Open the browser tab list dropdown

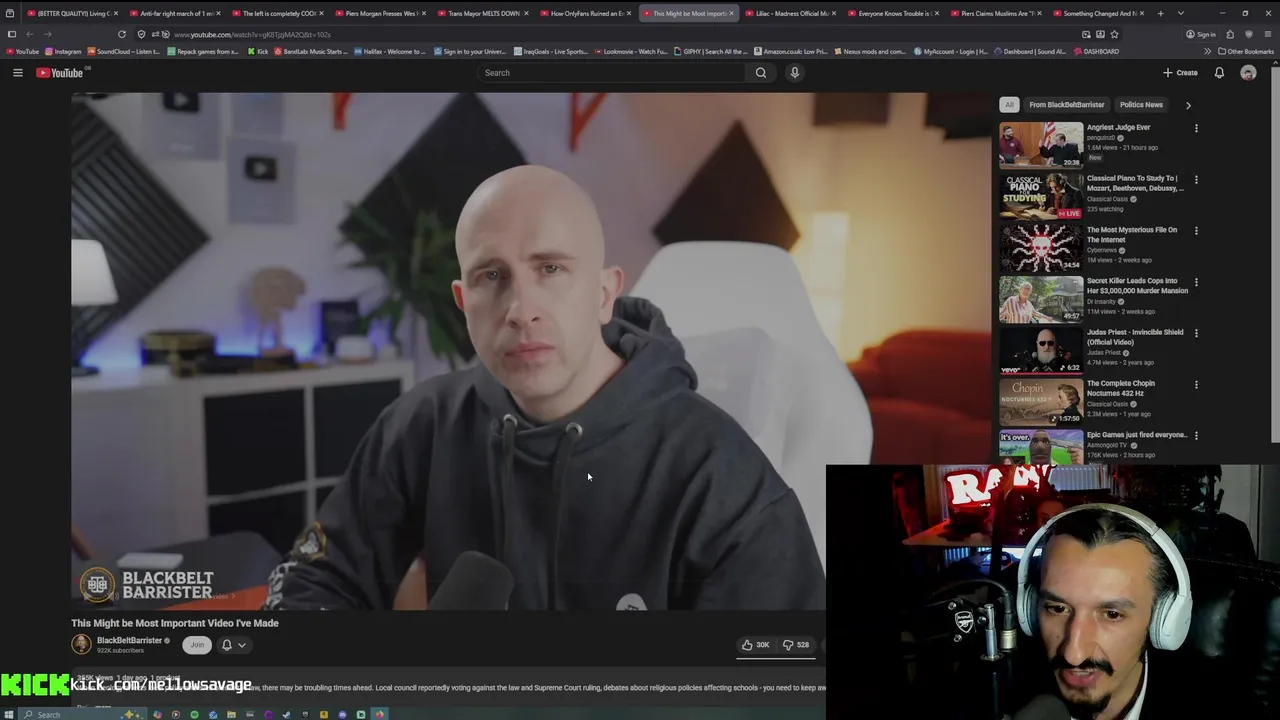pyautogui.click(x=1181, y=13)
